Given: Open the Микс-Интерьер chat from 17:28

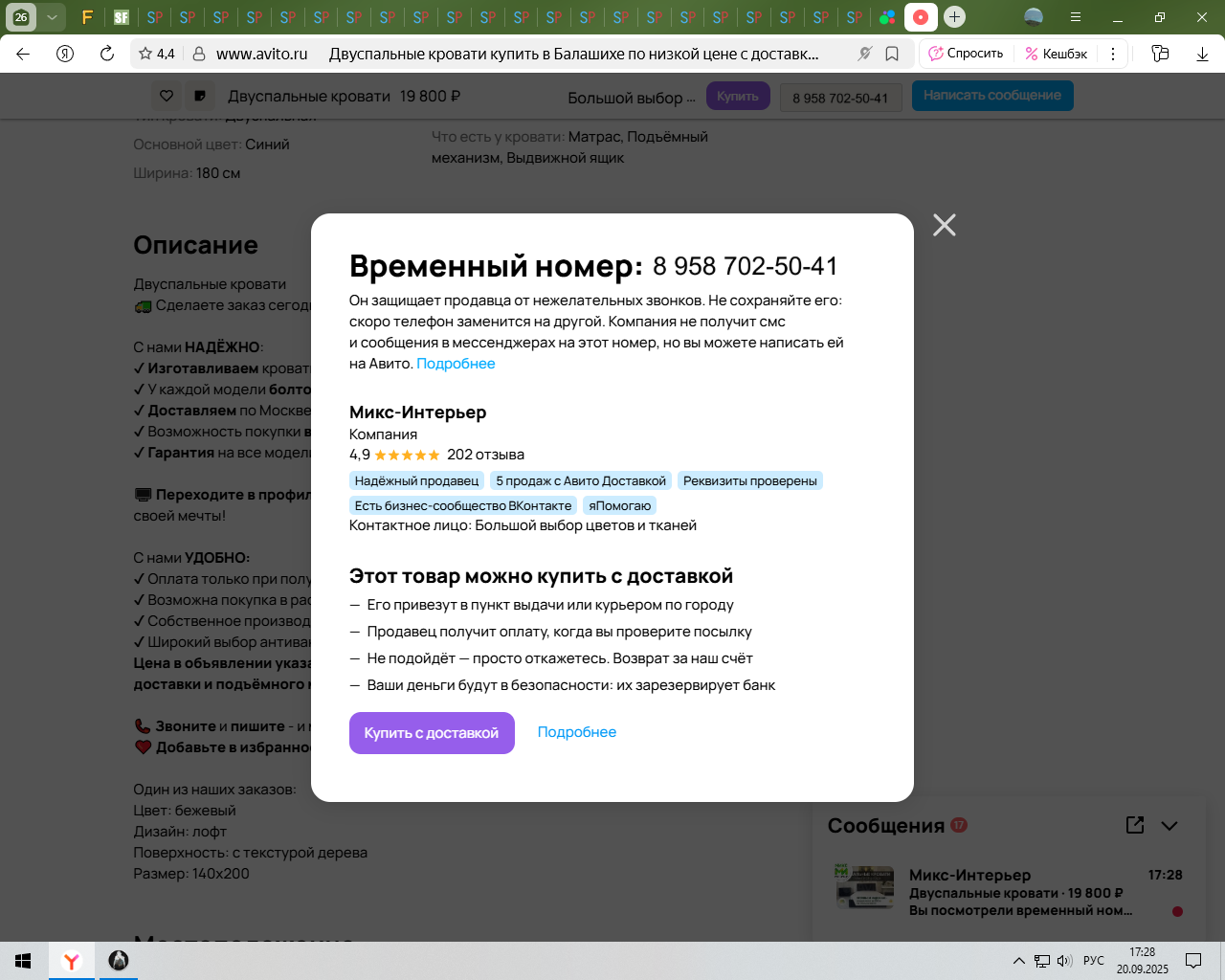Looking at the screenshot, I should pos(1009,892).
